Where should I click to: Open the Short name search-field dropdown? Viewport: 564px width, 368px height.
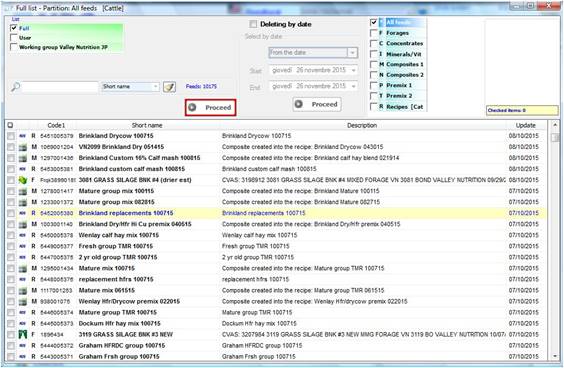tap(155, 87)
